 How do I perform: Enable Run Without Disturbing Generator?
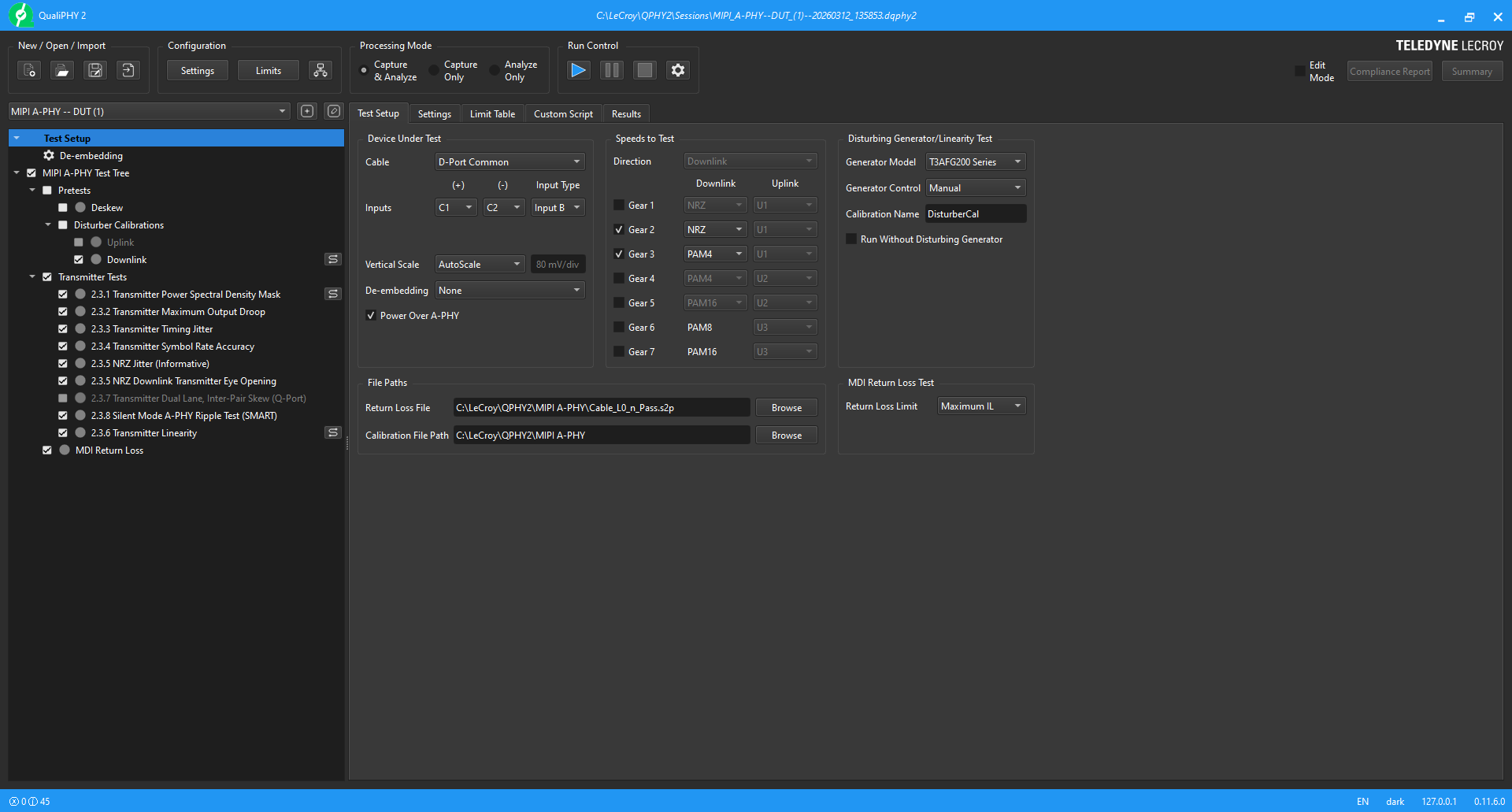coord(851,239)
